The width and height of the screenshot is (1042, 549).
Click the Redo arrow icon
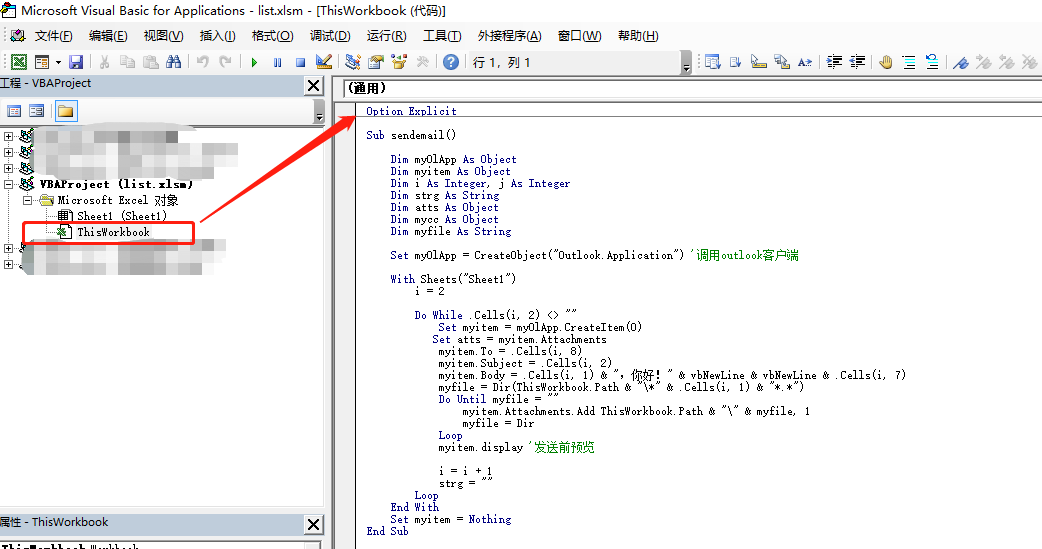[x=226, y=62]
